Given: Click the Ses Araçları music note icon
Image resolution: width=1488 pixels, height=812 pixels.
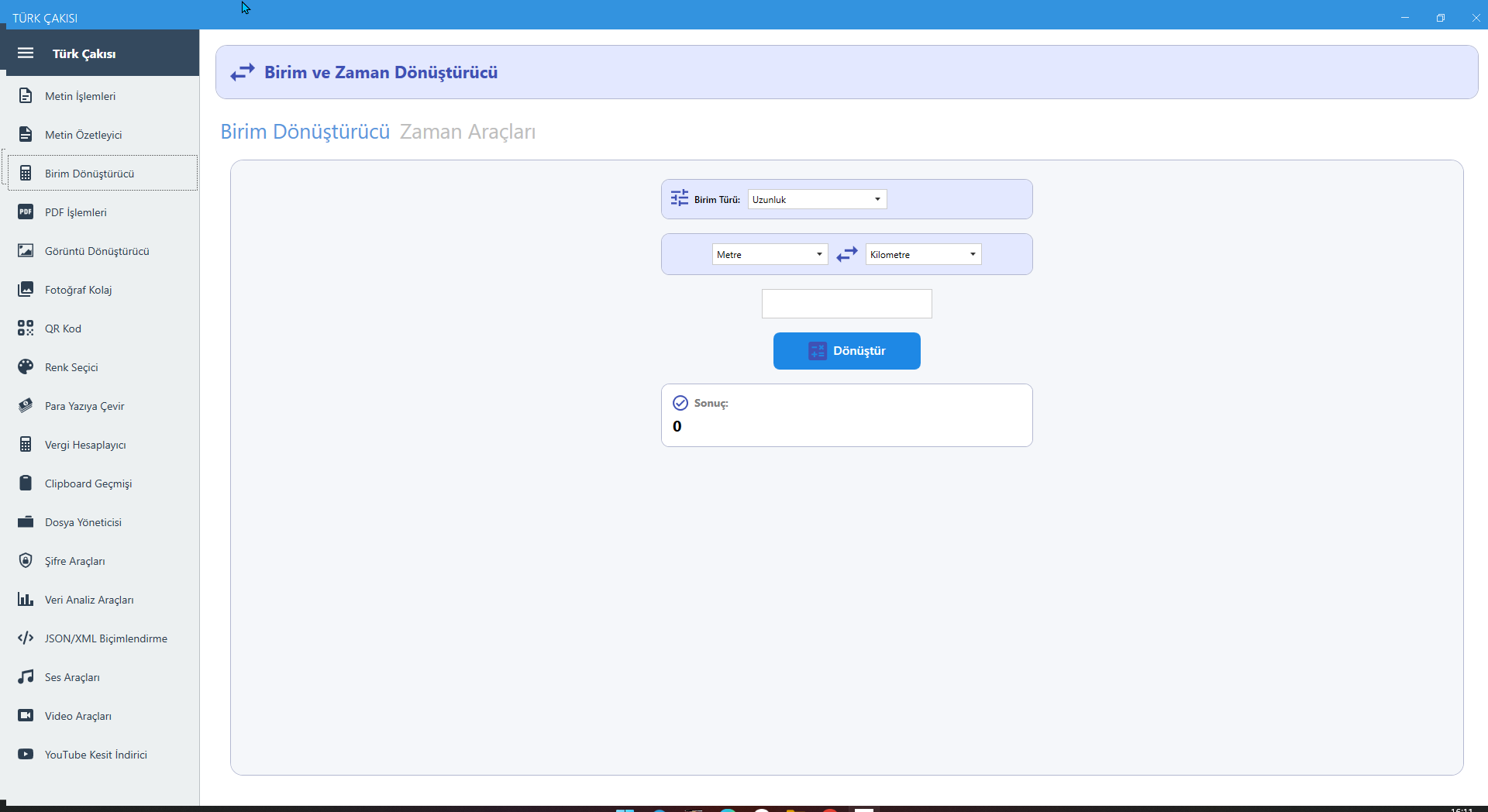Looking at the screenshot, I should pos(26,677).
